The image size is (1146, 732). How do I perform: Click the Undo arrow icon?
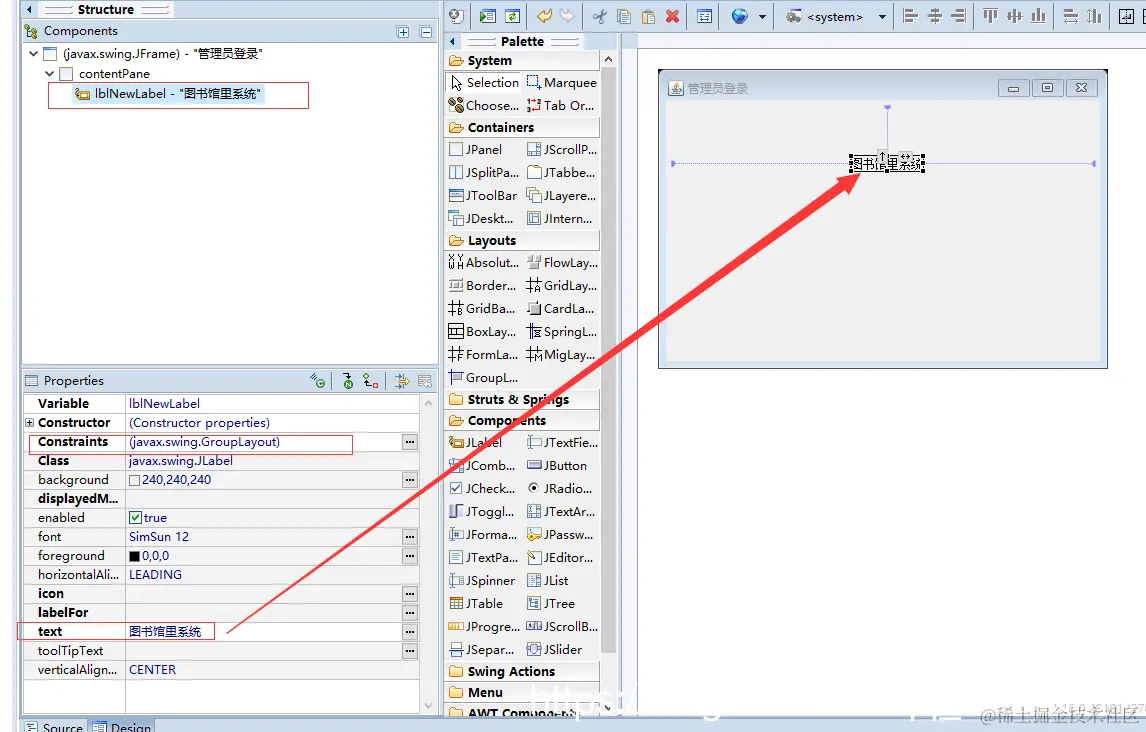544,16
